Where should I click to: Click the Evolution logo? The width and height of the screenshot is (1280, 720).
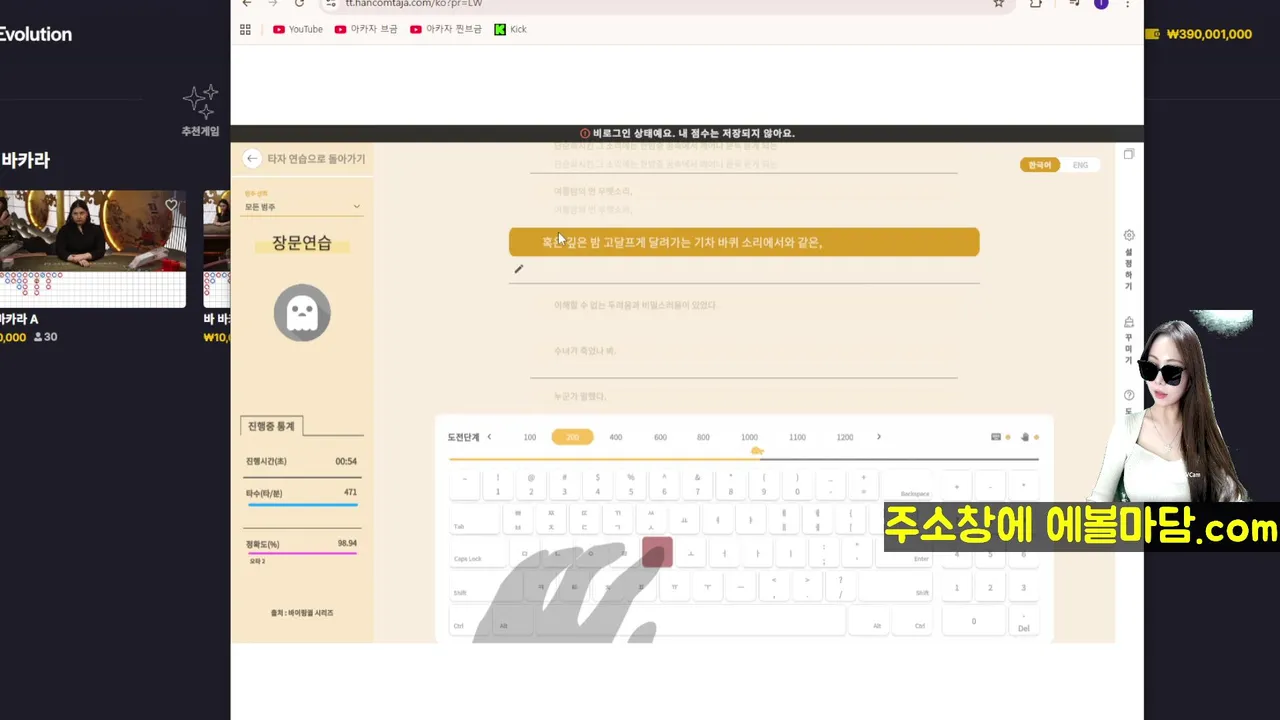[x=35, y=34]
